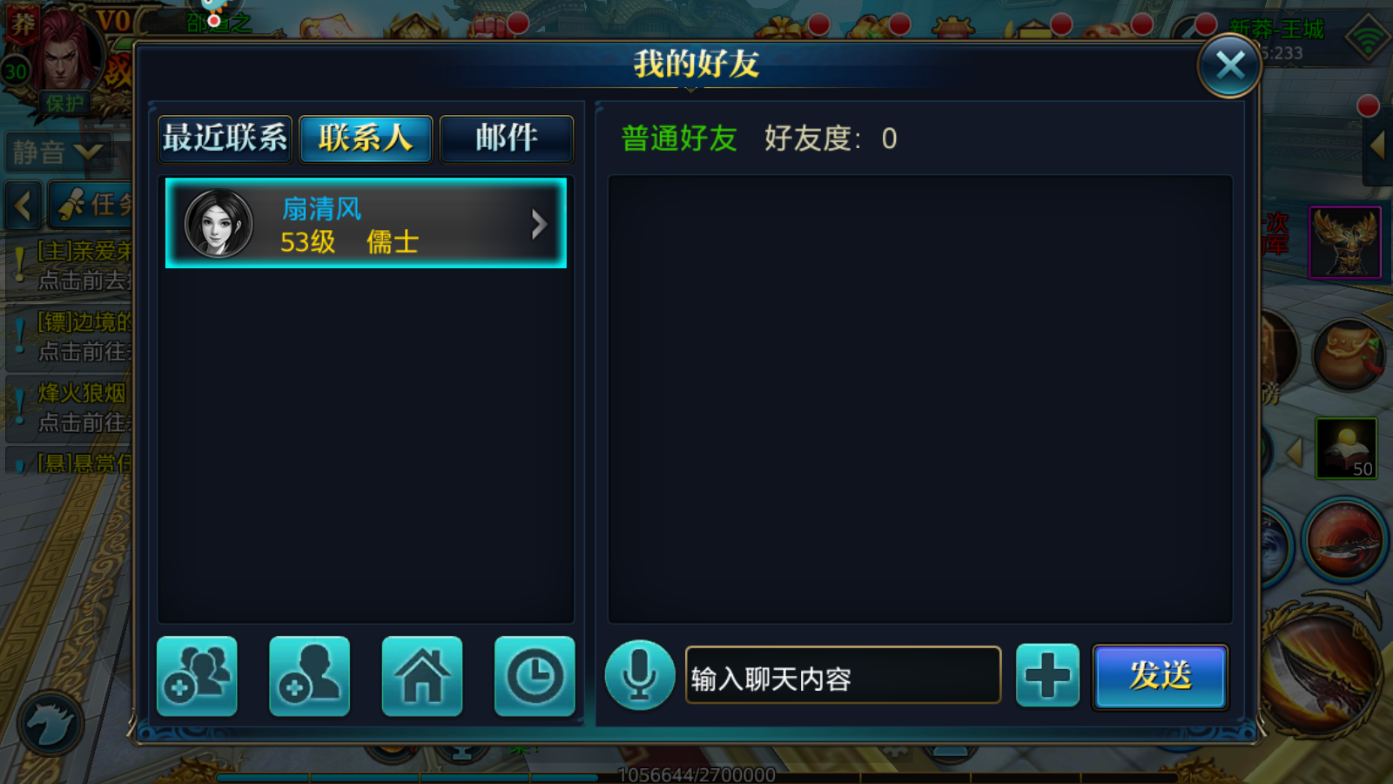Expand the 静音 sound dropdown
Image resolution: width=1393 pixels, height=784 pixels.
(58, 153)
